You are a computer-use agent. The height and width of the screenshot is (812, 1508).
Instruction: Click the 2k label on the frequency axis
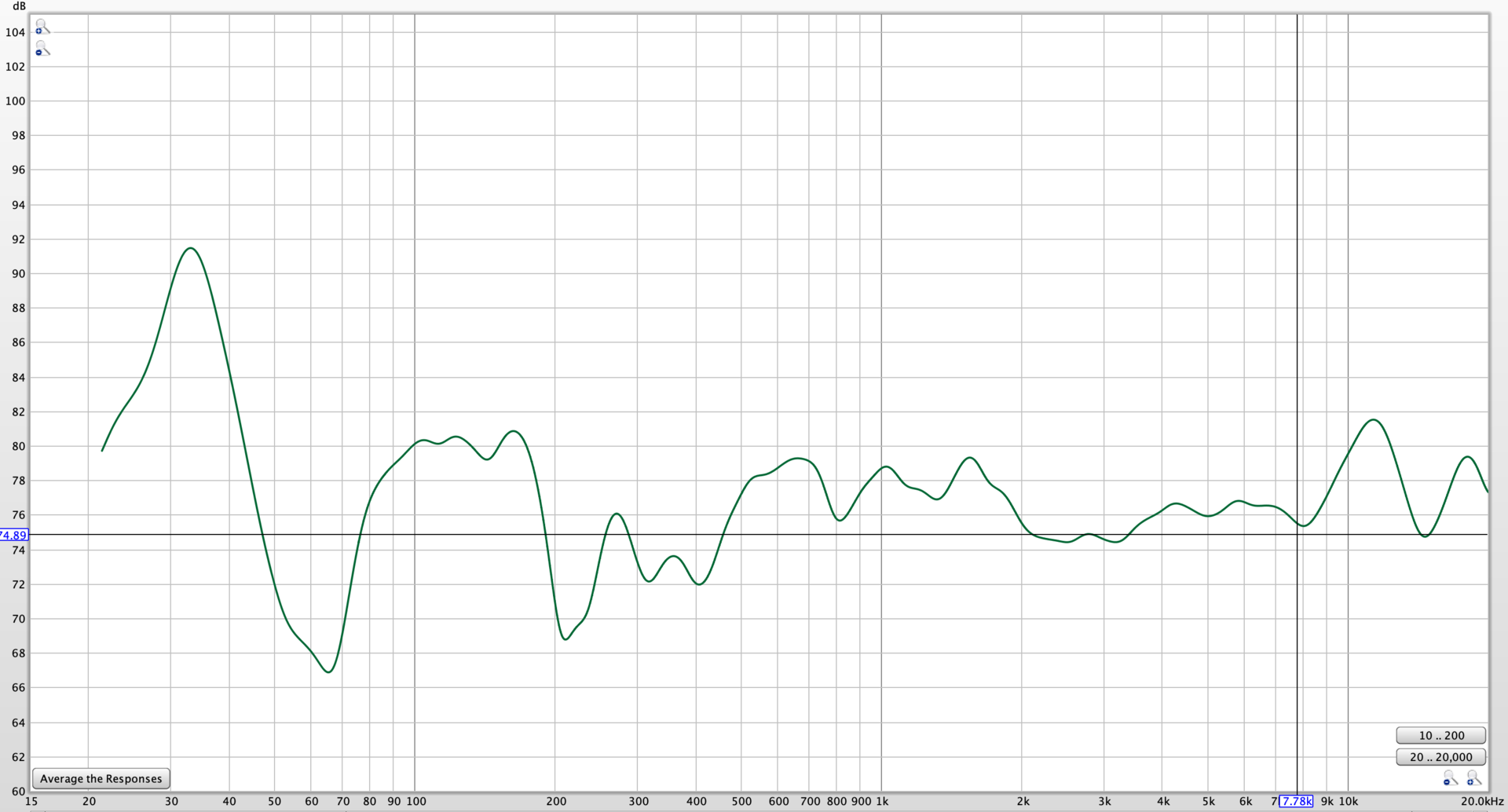[1023, 801]
